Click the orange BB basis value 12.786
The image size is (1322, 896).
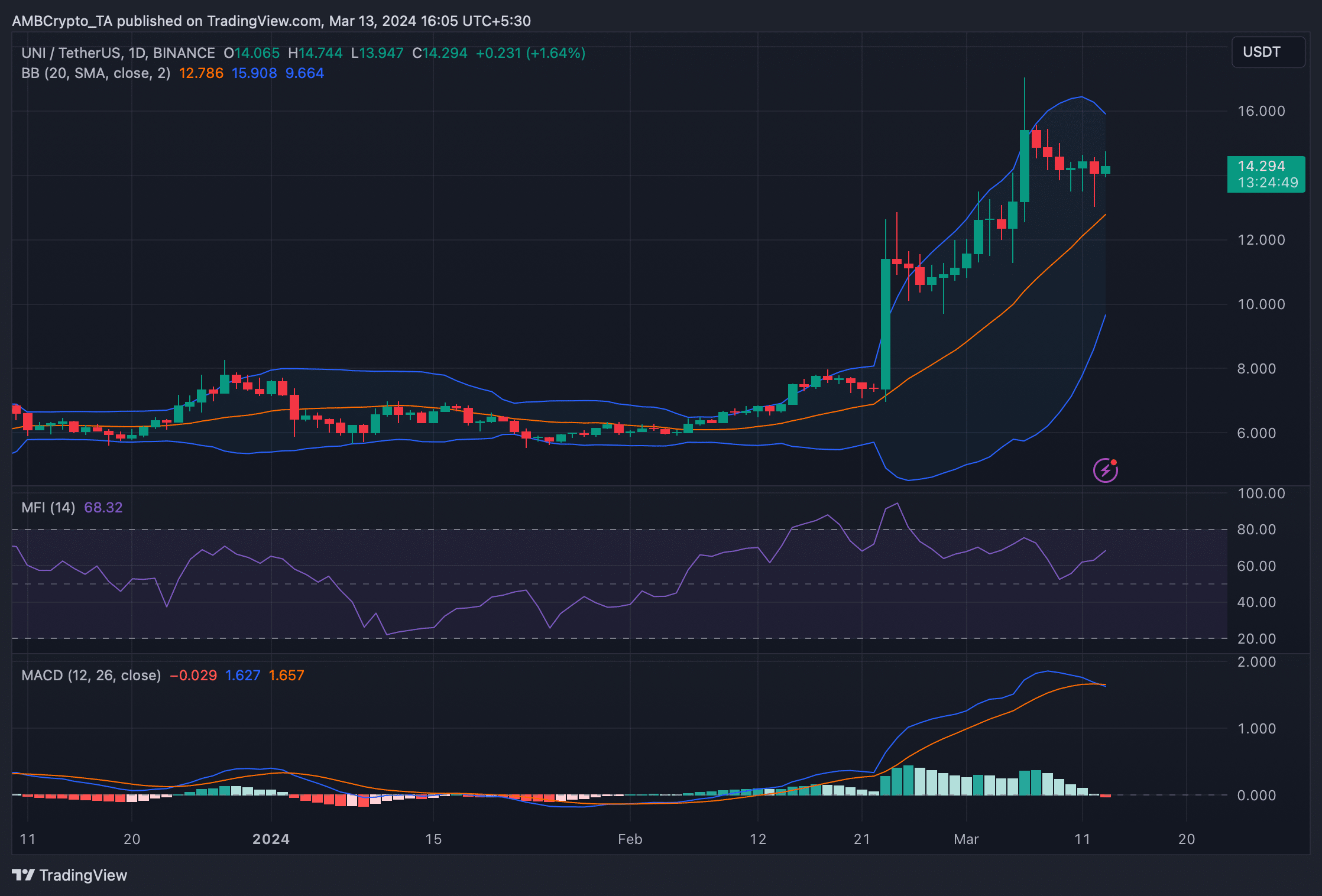(201, 73)
